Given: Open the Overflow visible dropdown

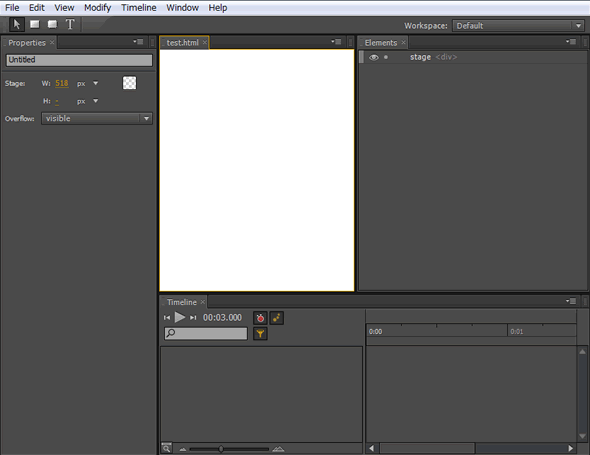Looking at the screenshot, I should click(97, 119).
